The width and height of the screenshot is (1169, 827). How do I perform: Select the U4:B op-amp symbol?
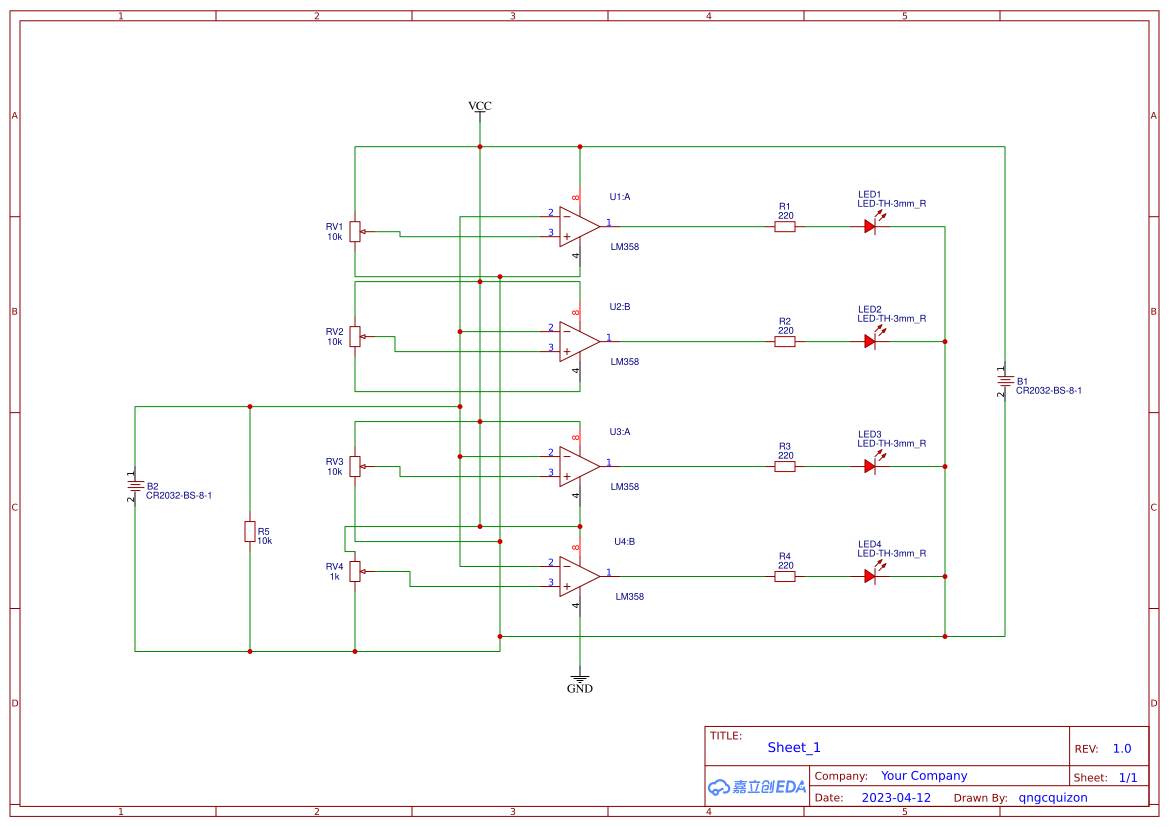tap(579, 576)
